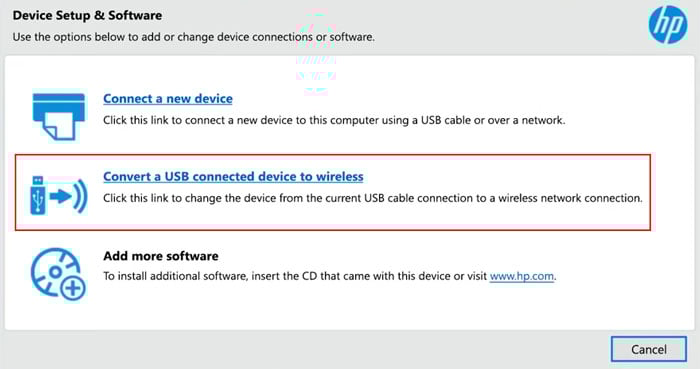
Task: Click the USB-to-wireless conversion icon
Action: click(x=59, y=195)
